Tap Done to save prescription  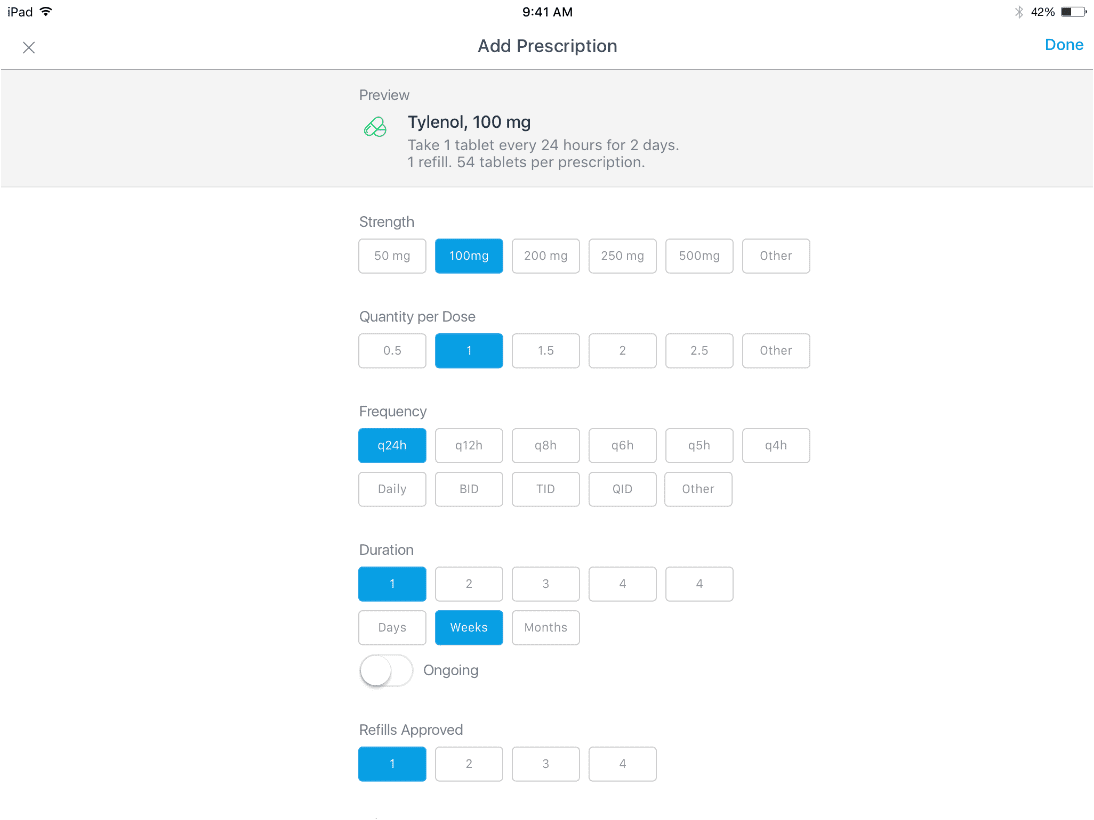coord(1063,45)
